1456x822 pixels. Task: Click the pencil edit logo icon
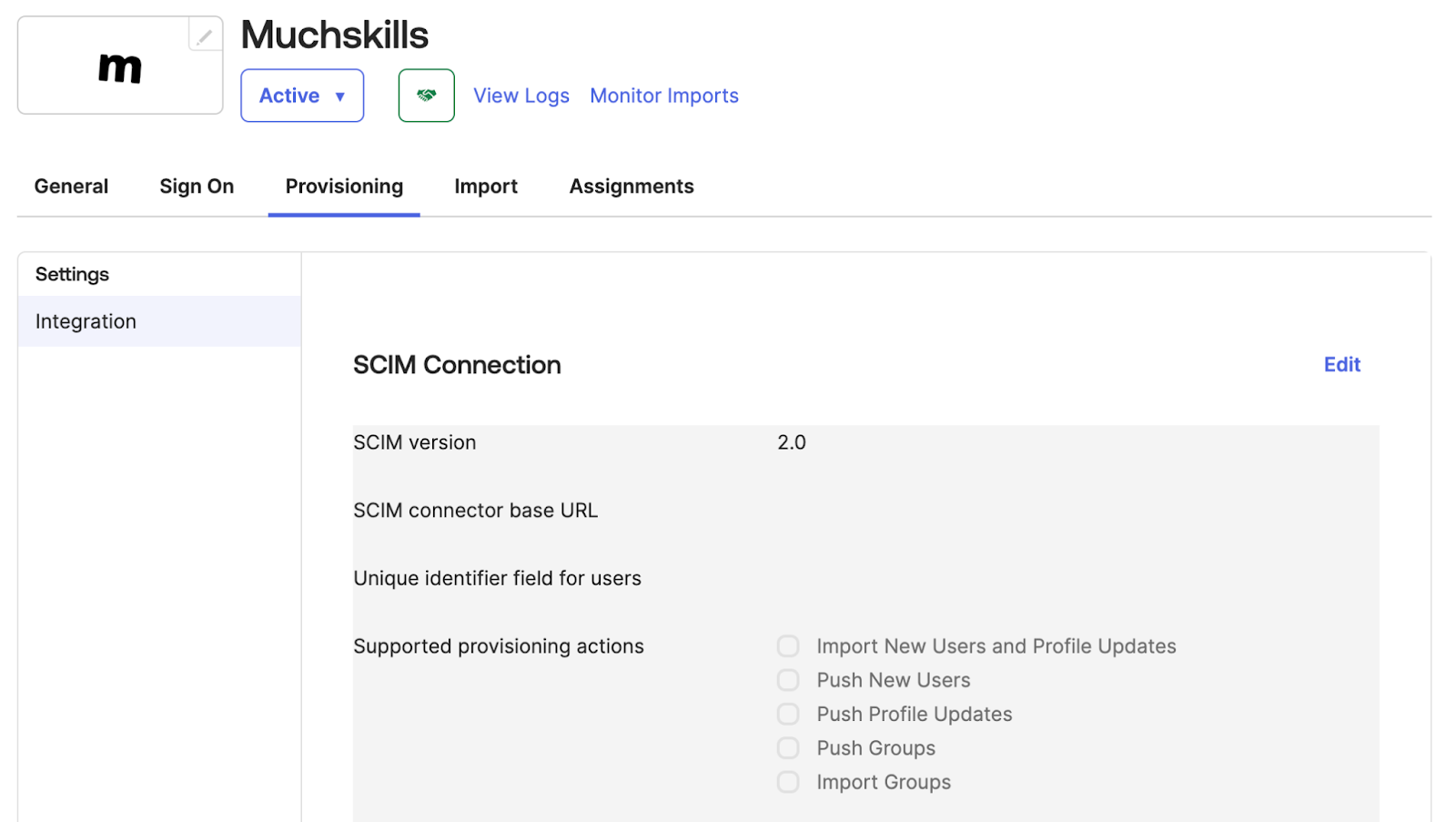205,36
